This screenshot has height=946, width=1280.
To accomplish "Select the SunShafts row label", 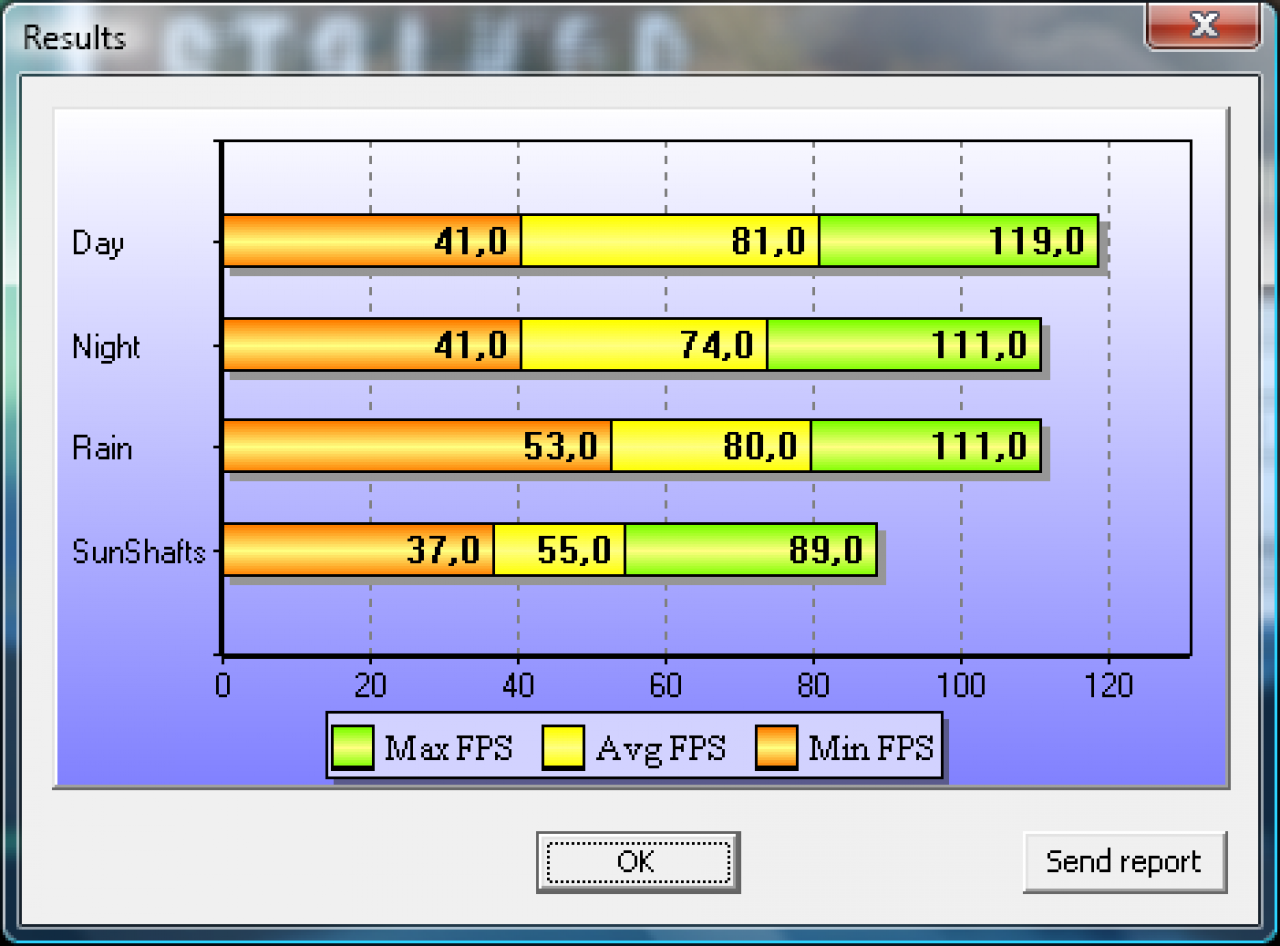I will (139, 551).
